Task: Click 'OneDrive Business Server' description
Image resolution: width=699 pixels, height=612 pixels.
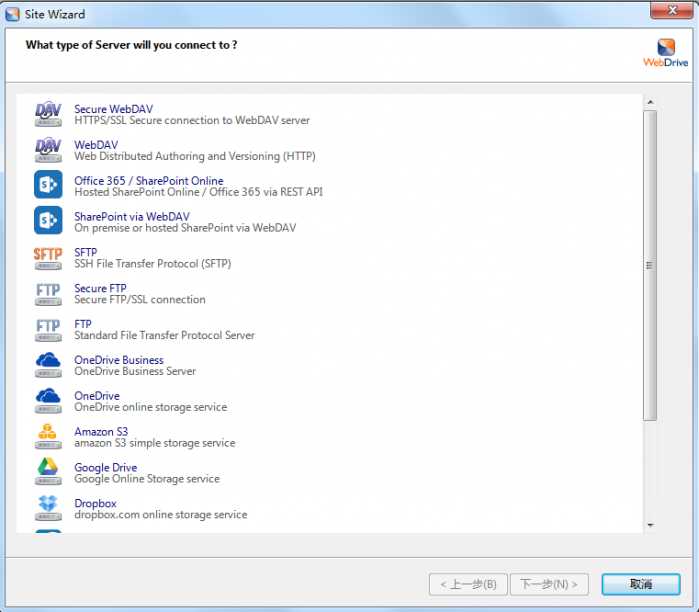Action: tap(135, 371)
